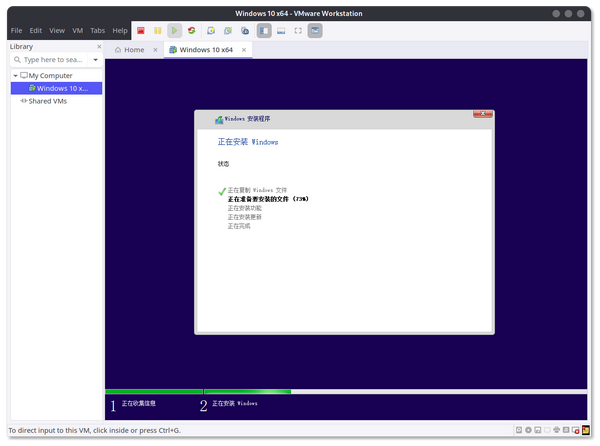Click the display status icon with red badge
600x446 pixels.
tap(576, 430)
